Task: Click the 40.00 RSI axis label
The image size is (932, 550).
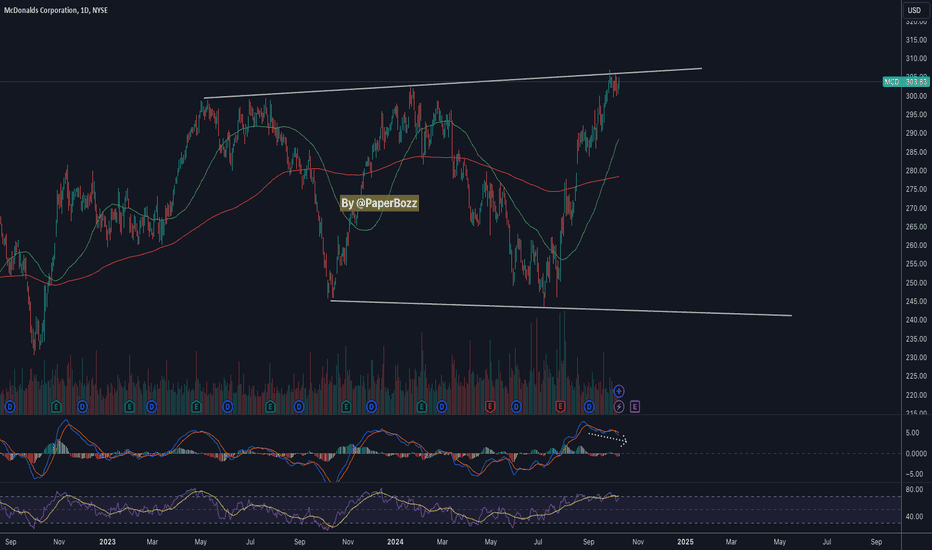Action: click(914, 517)
